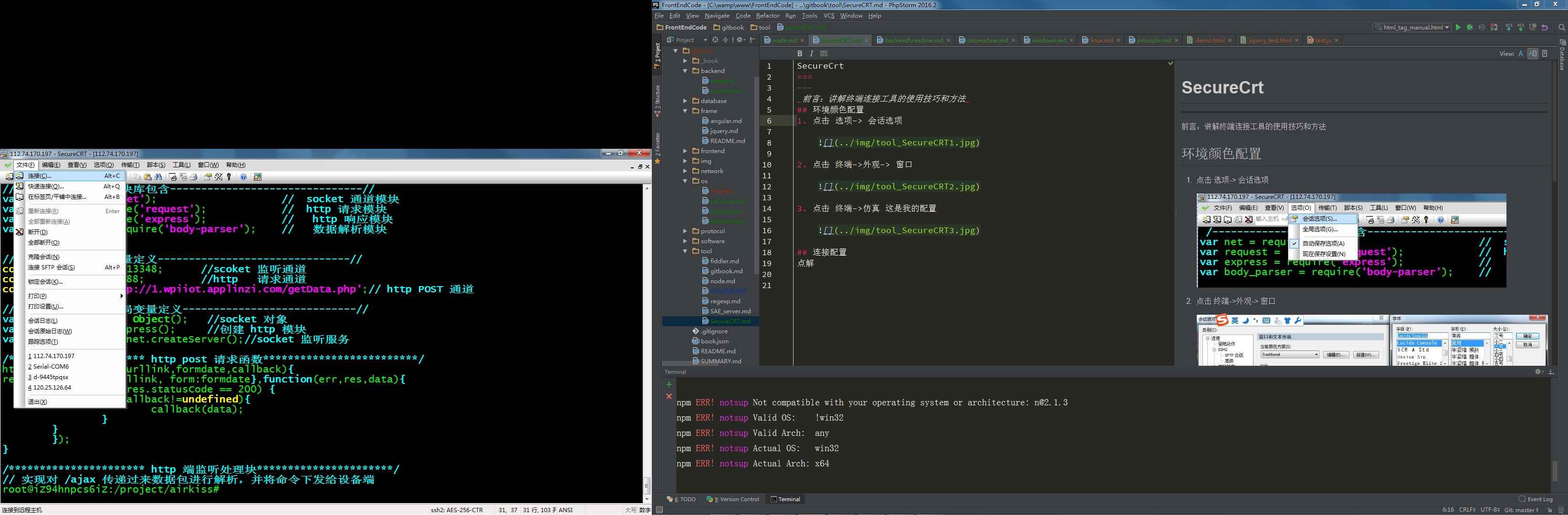Close terminal session with red X icon
The image size is (1568, 515).
point(669,396)
